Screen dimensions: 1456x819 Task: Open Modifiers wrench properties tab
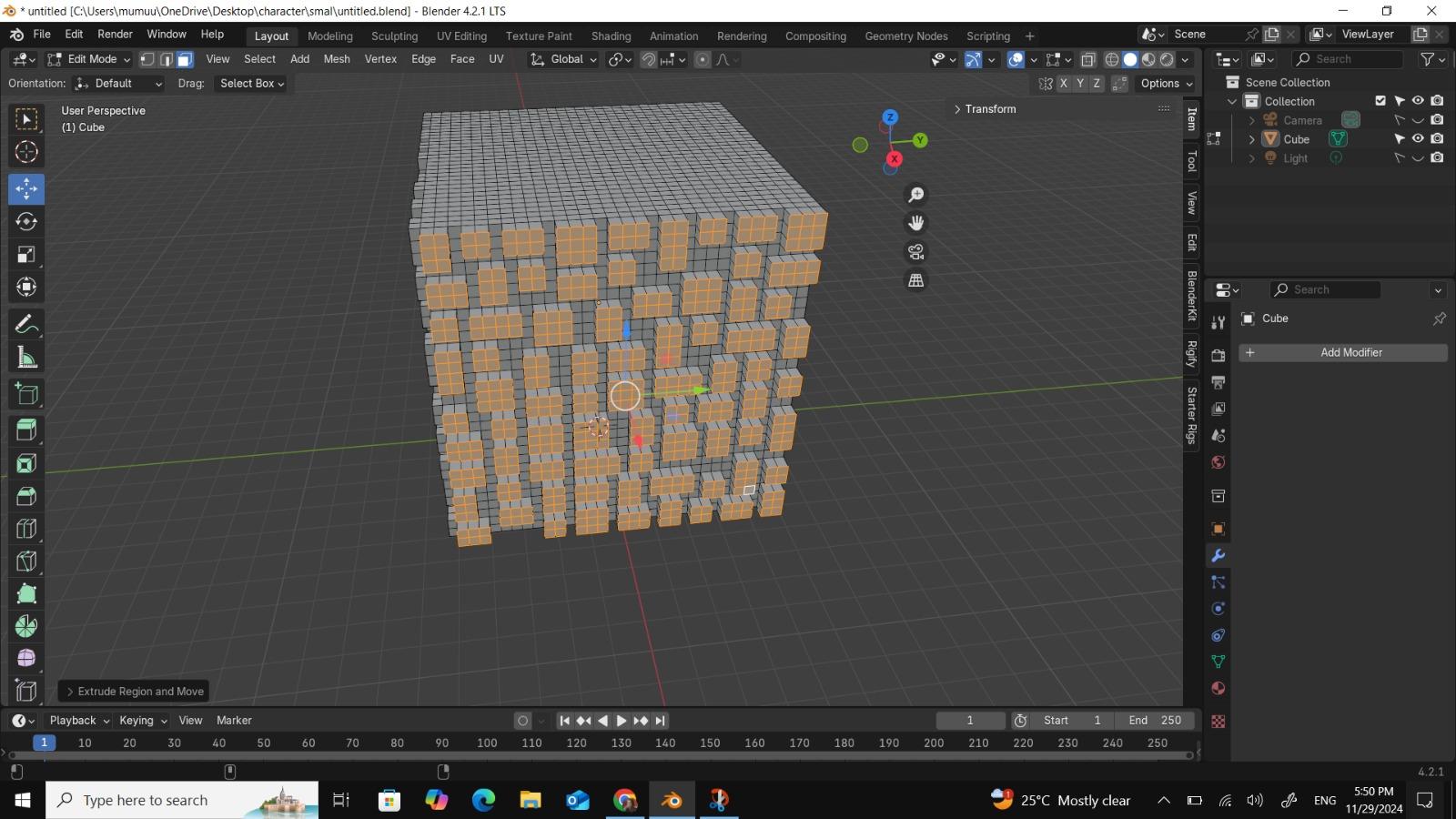pyautogui.click(x=1218, y=555)
